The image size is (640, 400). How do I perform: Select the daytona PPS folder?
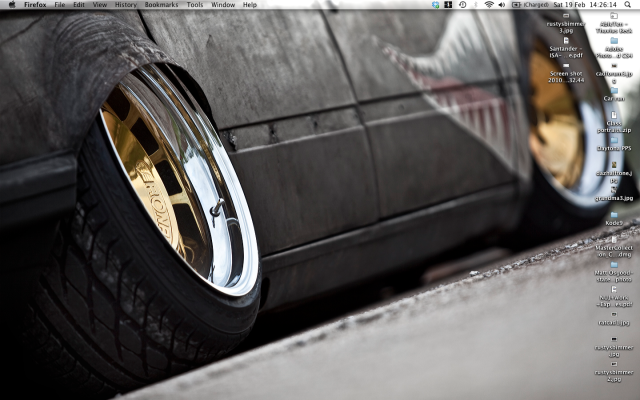614,144
